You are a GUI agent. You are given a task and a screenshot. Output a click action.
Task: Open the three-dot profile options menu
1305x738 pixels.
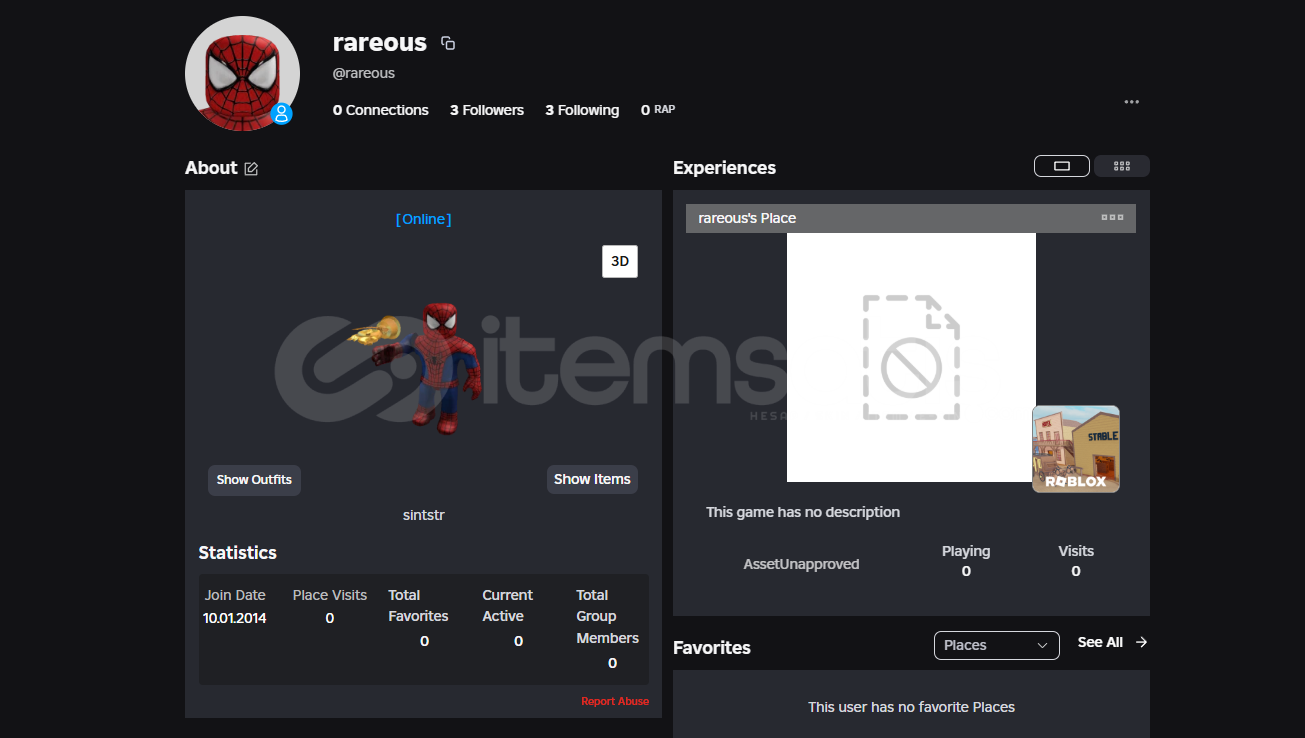[1131, 102]
